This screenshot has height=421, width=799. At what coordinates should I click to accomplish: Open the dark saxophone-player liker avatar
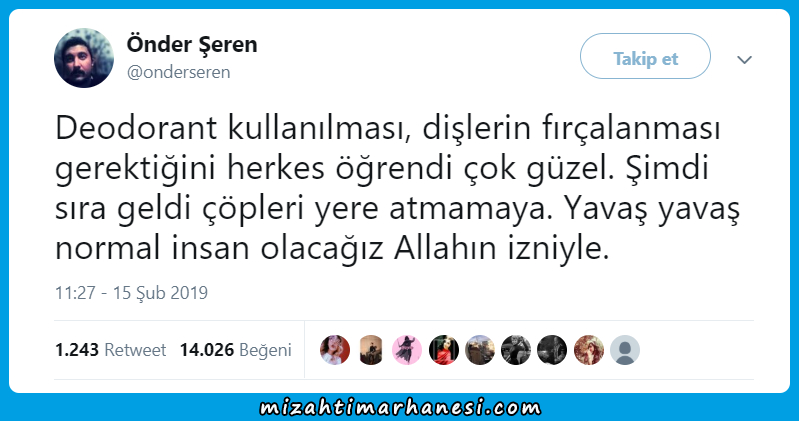[552, 350]
